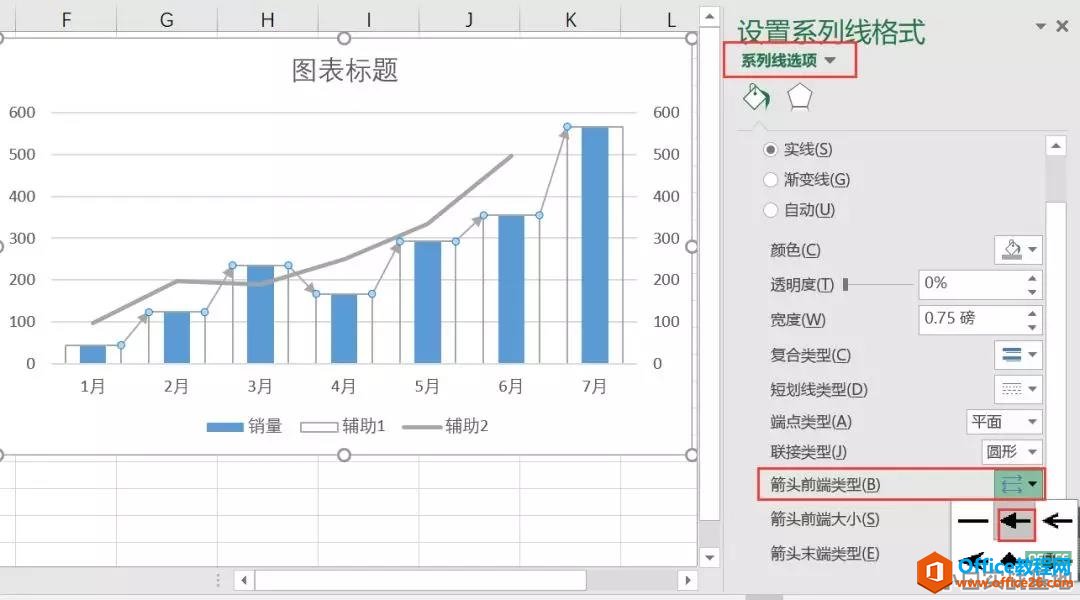Viewport: 1080px width, 600px height.
Task: Select the chart title 图表标题
Action: (345, 70)
